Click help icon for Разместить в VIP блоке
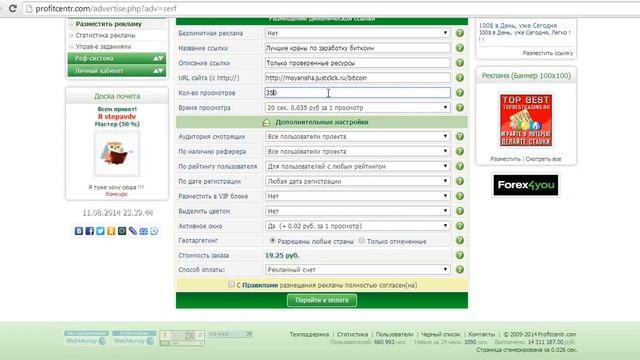 (x=460, y=196)
